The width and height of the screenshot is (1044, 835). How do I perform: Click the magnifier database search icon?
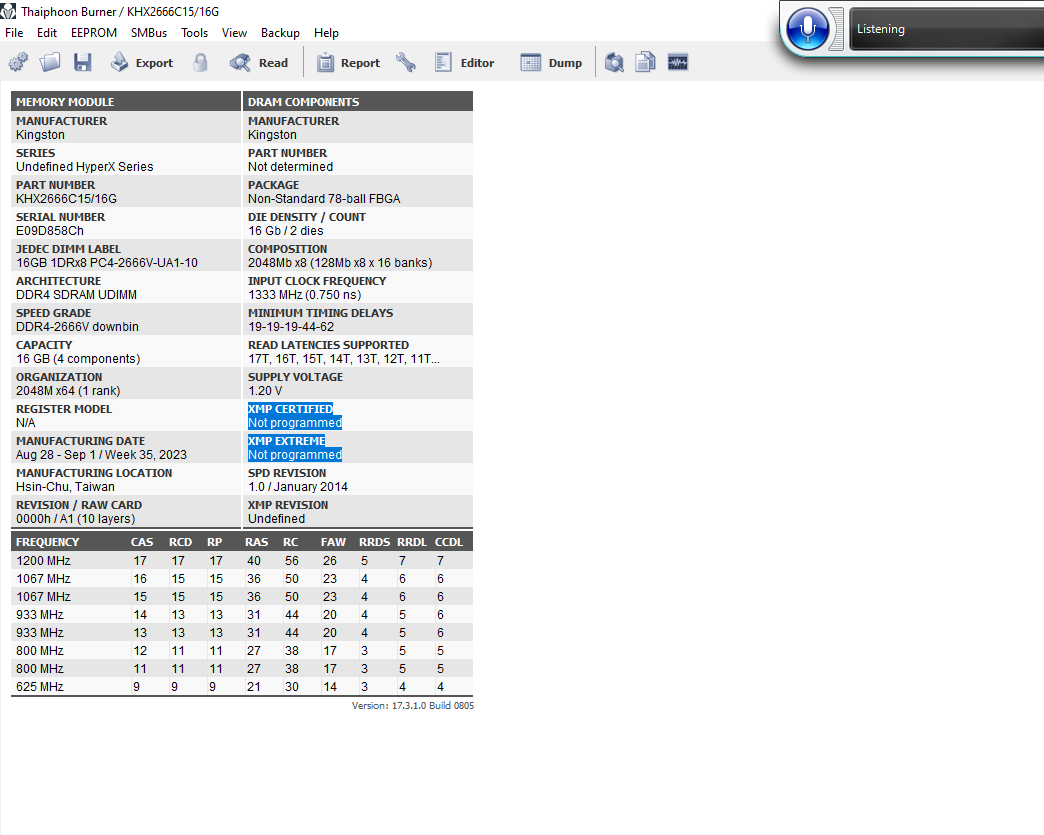click(x=614, y=63)
